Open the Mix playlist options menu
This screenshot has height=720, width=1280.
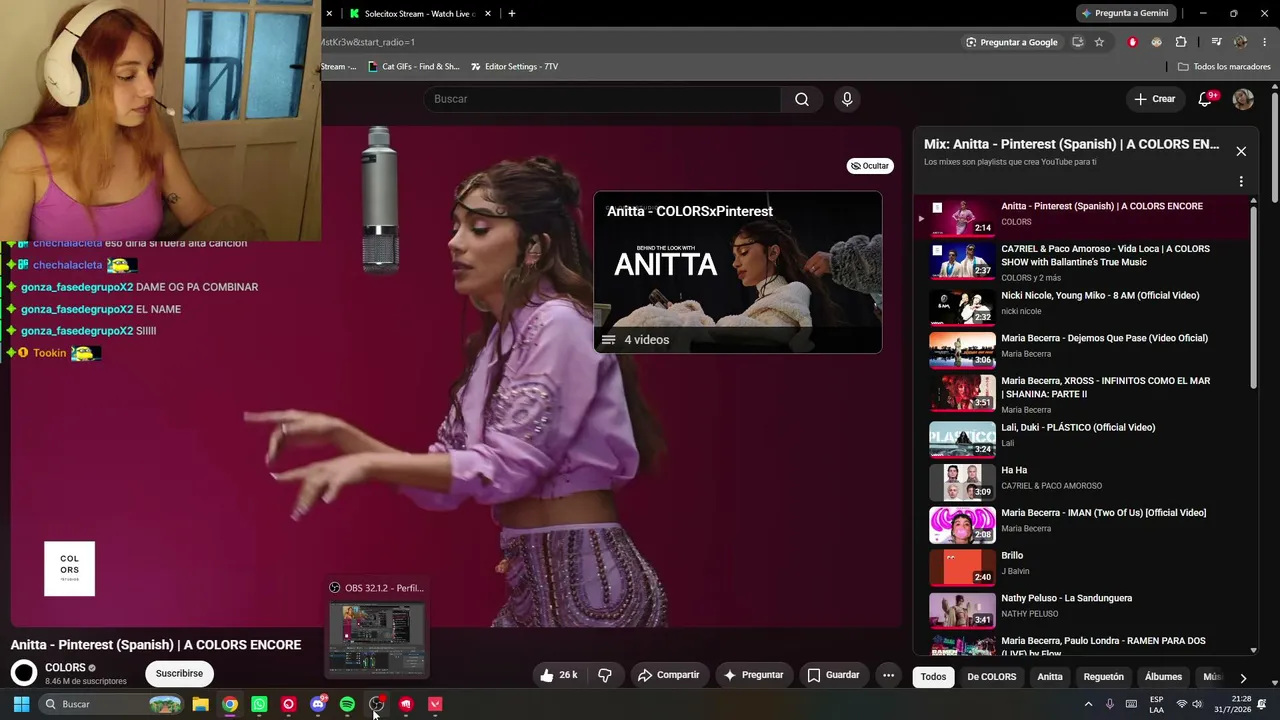[x=1241, y=182]
